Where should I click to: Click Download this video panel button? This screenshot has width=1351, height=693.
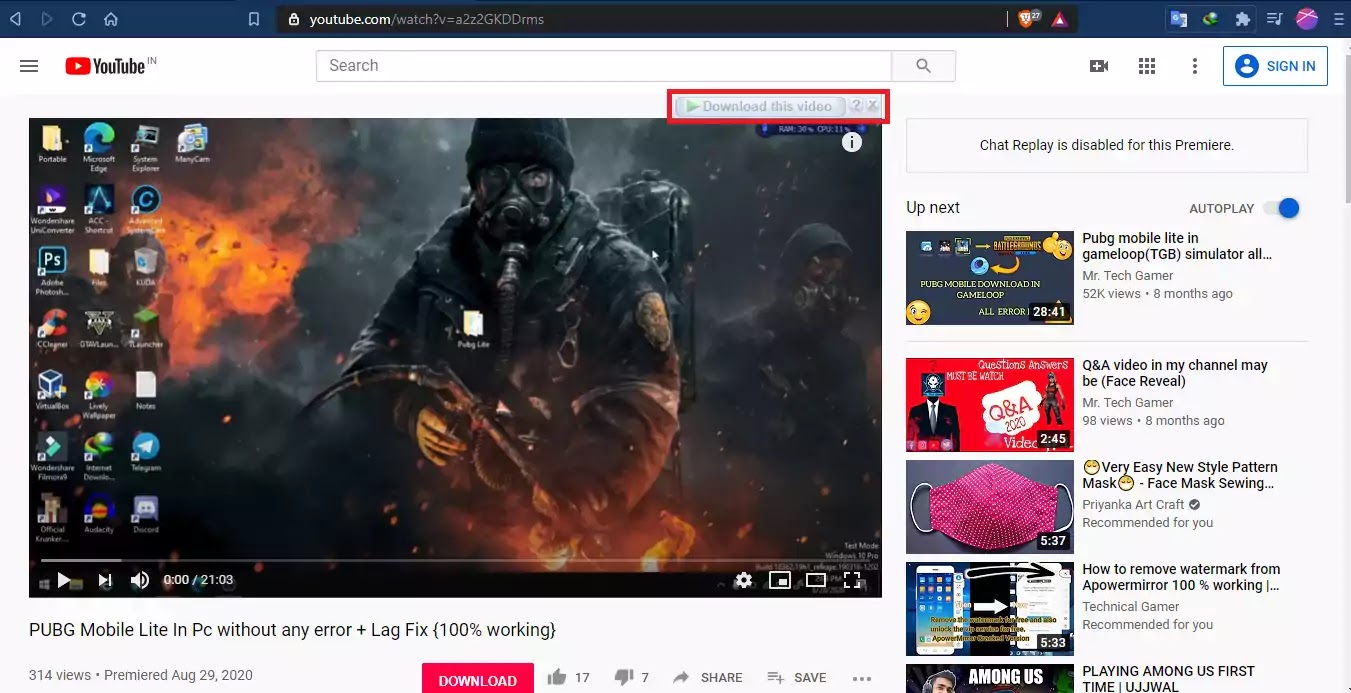760,106
